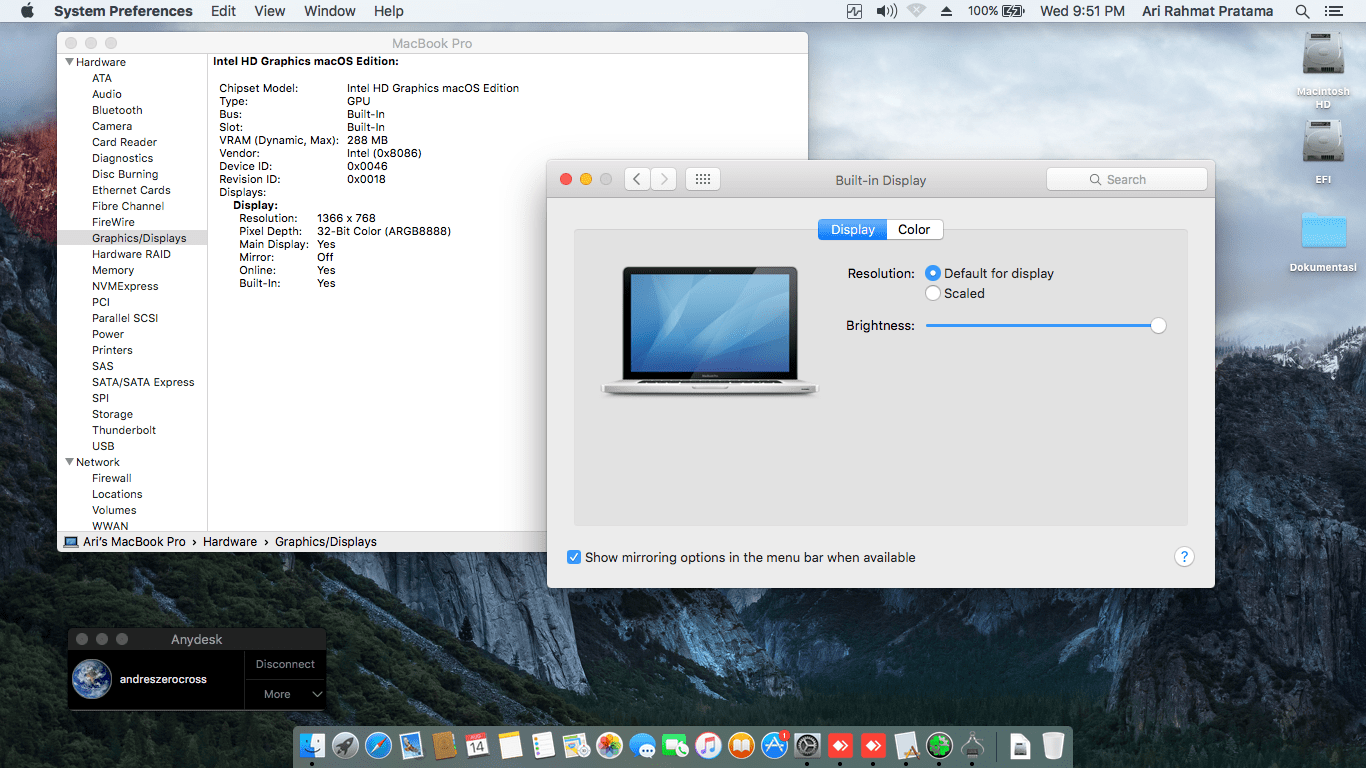Open Notes icon in Dock
The width and height of the screenshot is (1366, 768).
click(x=510, y=745)
